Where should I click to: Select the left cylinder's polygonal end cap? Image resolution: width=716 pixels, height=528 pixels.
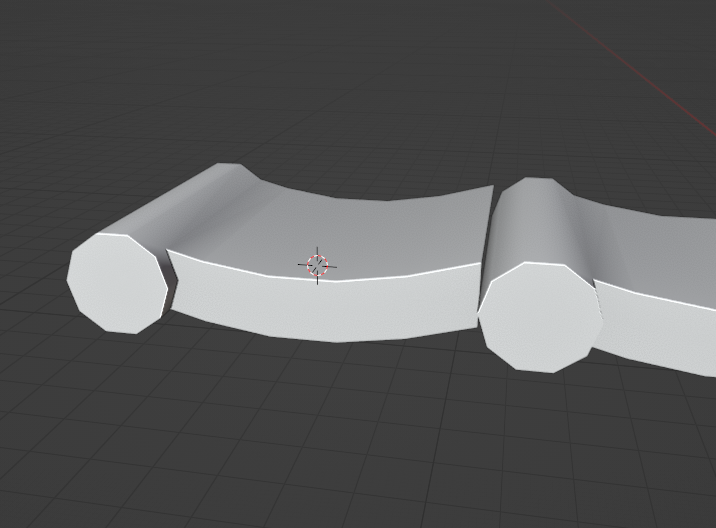coord(117,283)
